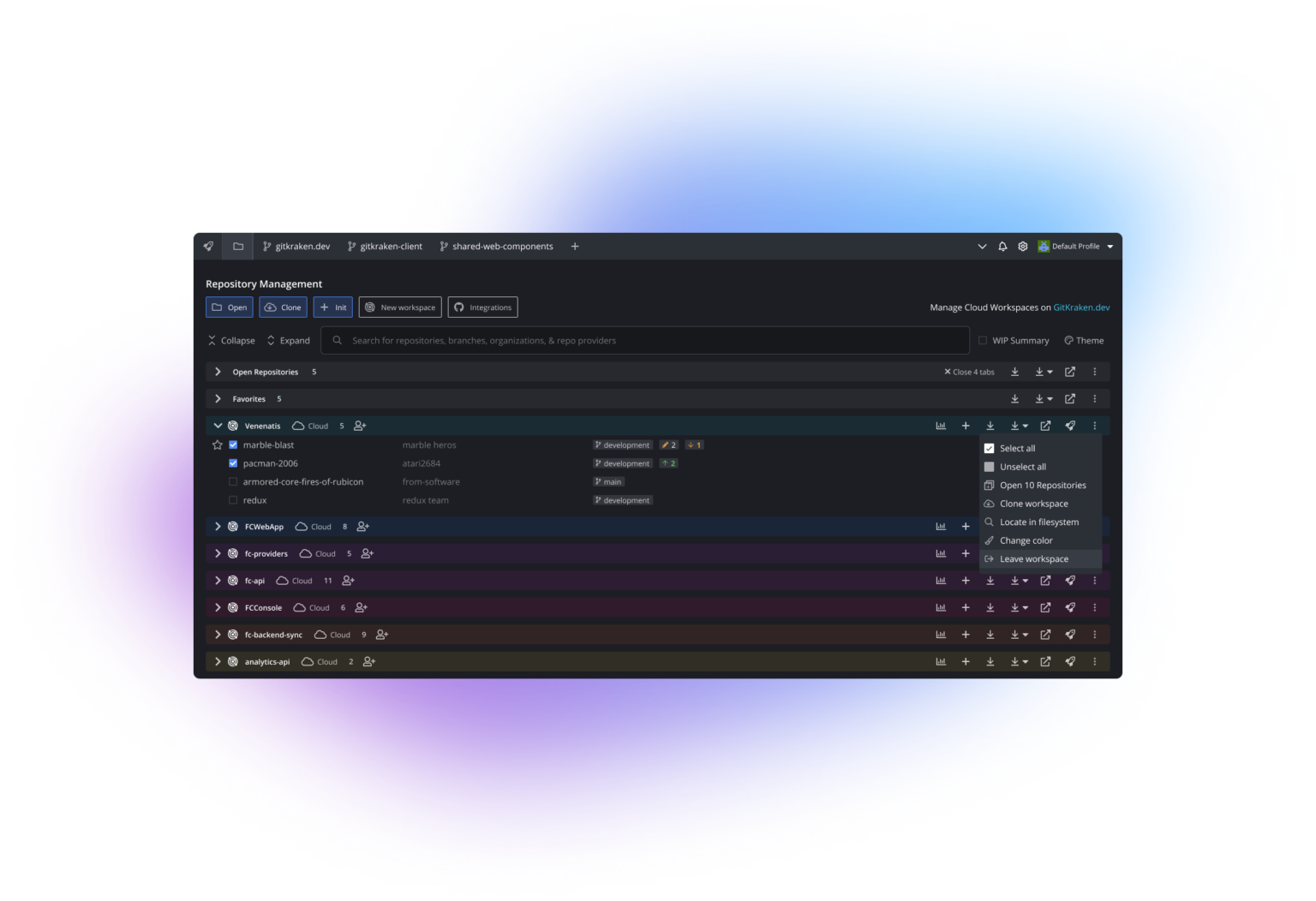The image size is (1316, 901).
Task: Add a new tab with the plus icon
Action: coord(575,247)
